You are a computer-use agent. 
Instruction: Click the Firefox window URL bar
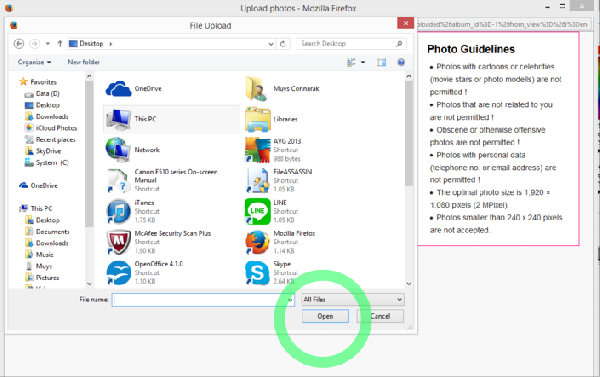[x=503, y=24]
